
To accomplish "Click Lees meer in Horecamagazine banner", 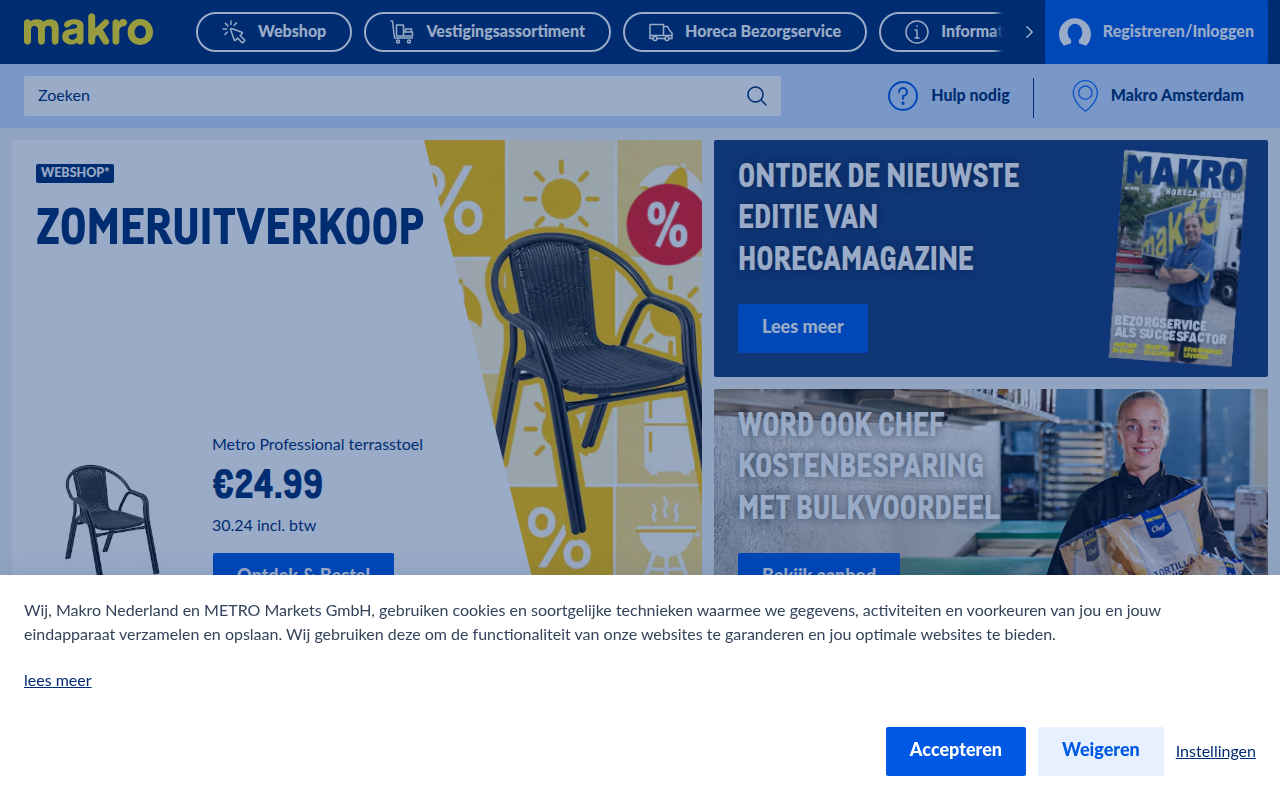I will coord(803,328).
